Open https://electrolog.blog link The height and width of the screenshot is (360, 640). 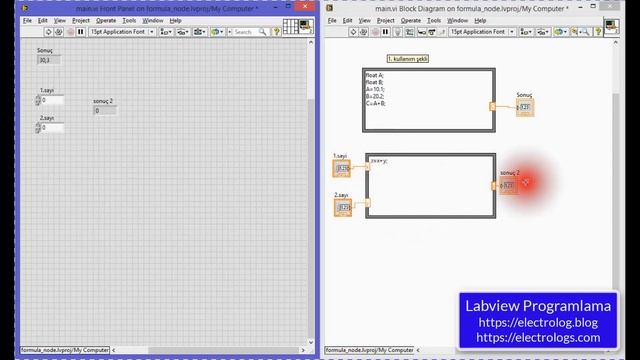click(538, 322)
